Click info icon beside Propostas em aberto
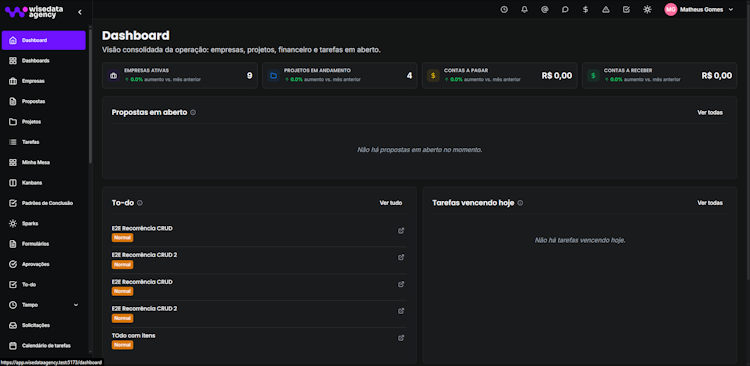Viewport: 750px width, 366px height. coord(193,112)
